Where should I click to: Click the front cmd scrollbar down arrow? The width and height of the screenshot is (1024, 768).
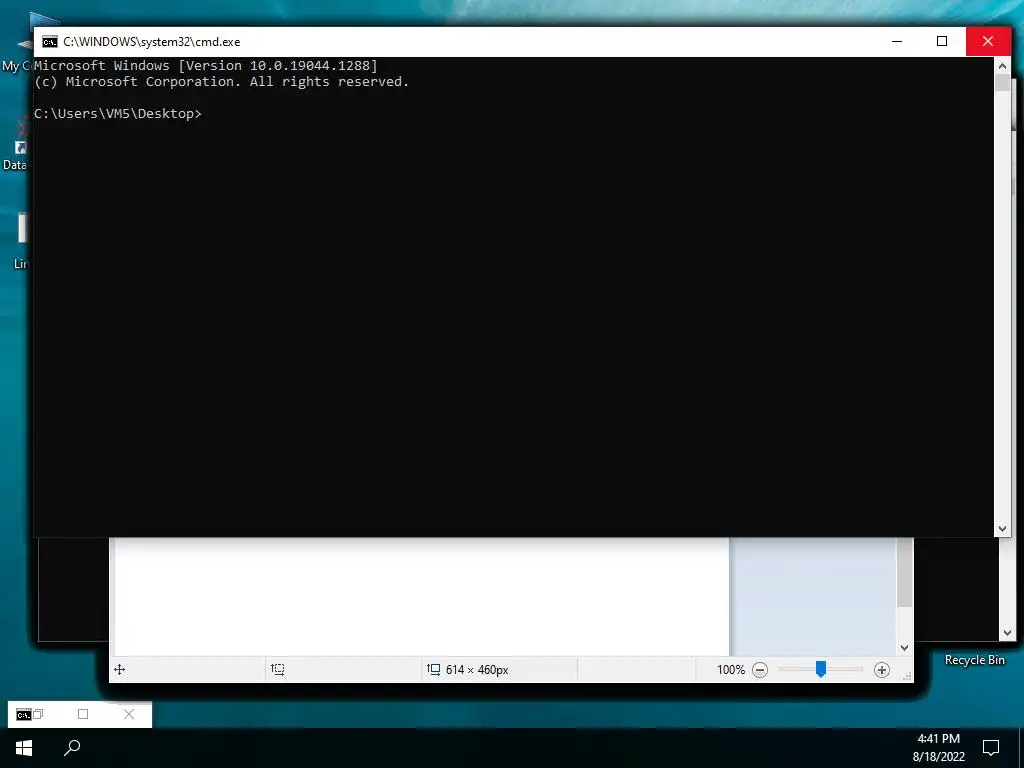point(1002,529)
